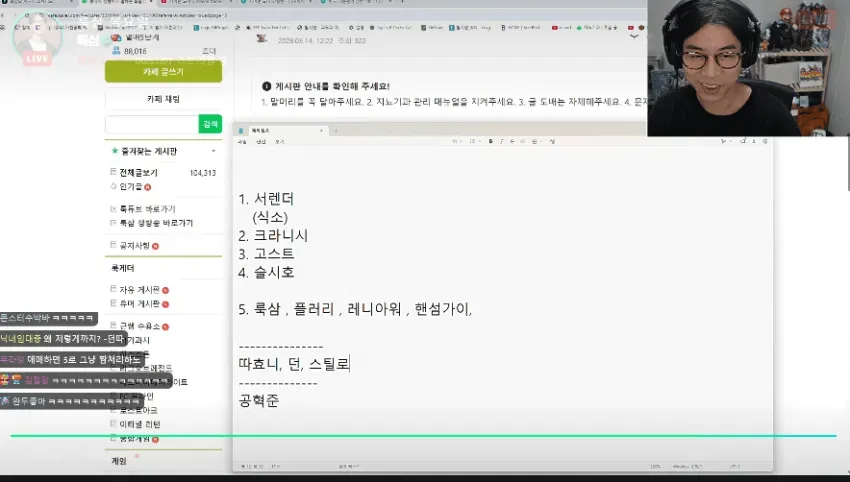Toggle bold in Notepad toolbar
This screenshot has width=850, height=482.
point(491,142)
